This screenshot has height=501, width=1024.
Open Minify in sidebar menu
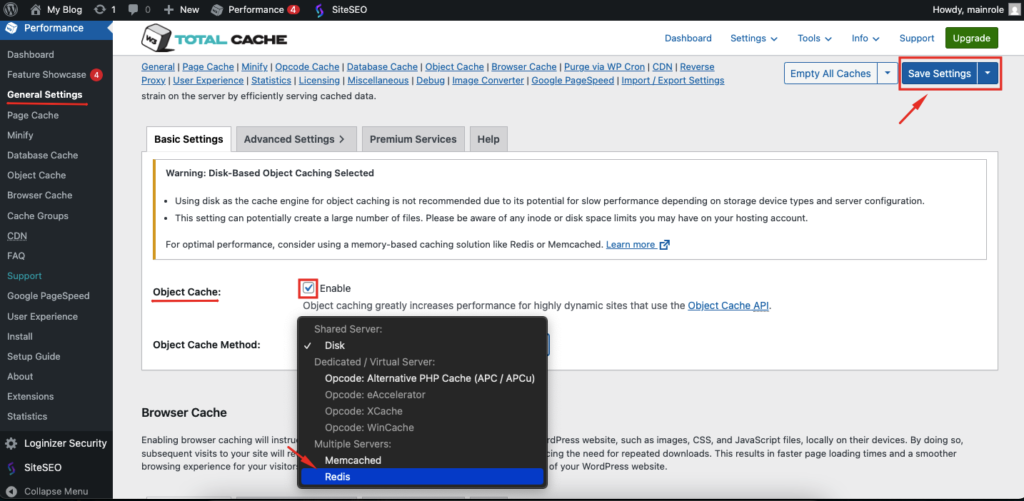[x=20, y=135]
